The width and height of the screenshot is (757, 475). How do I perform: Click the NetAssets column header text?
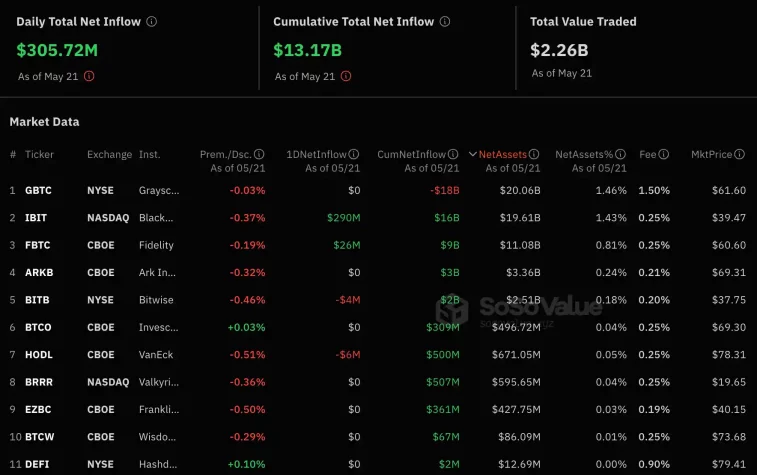click(502, 155)
